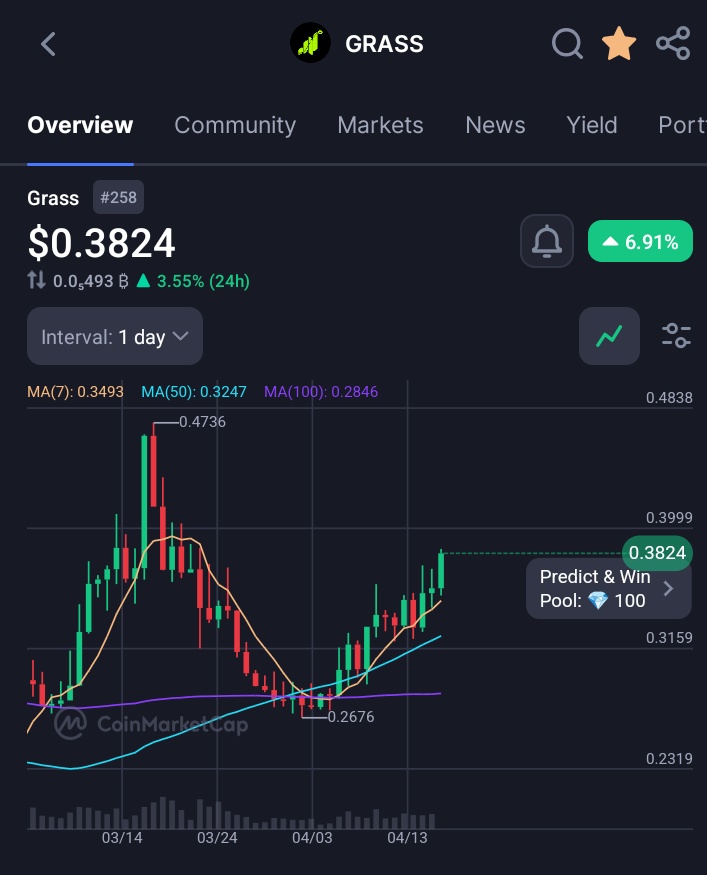This screenshot has height=875, width=707.
Task: Tap the 6.91% change badge
Action: 640,242
